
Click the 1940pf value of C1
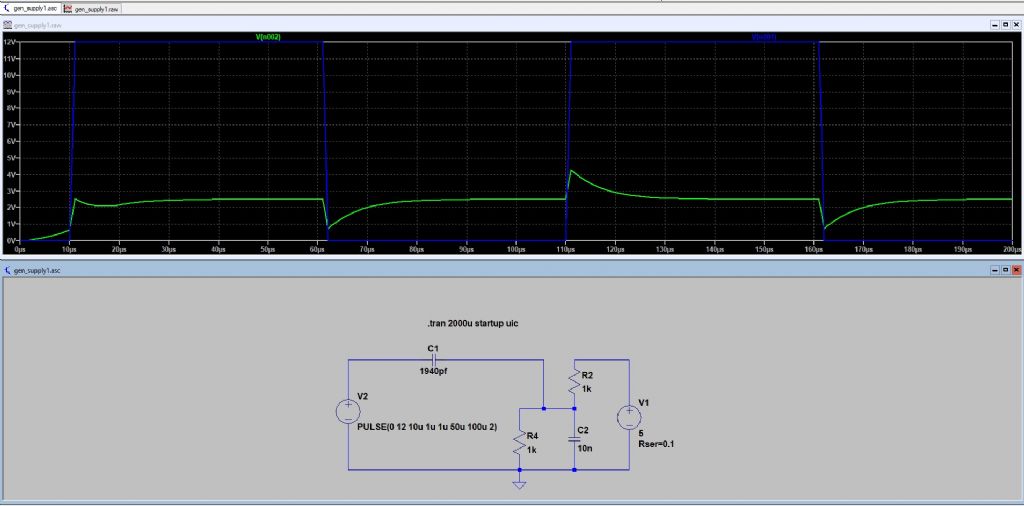(x=434, y=372)
